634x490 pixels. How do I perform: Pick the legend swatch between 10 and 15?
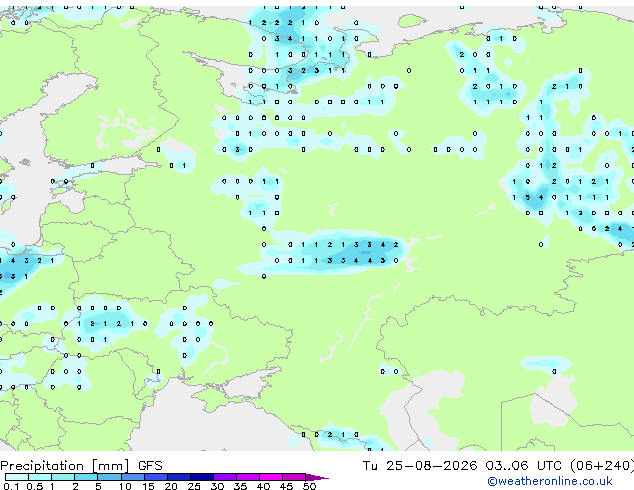click(x=132, y=477)
